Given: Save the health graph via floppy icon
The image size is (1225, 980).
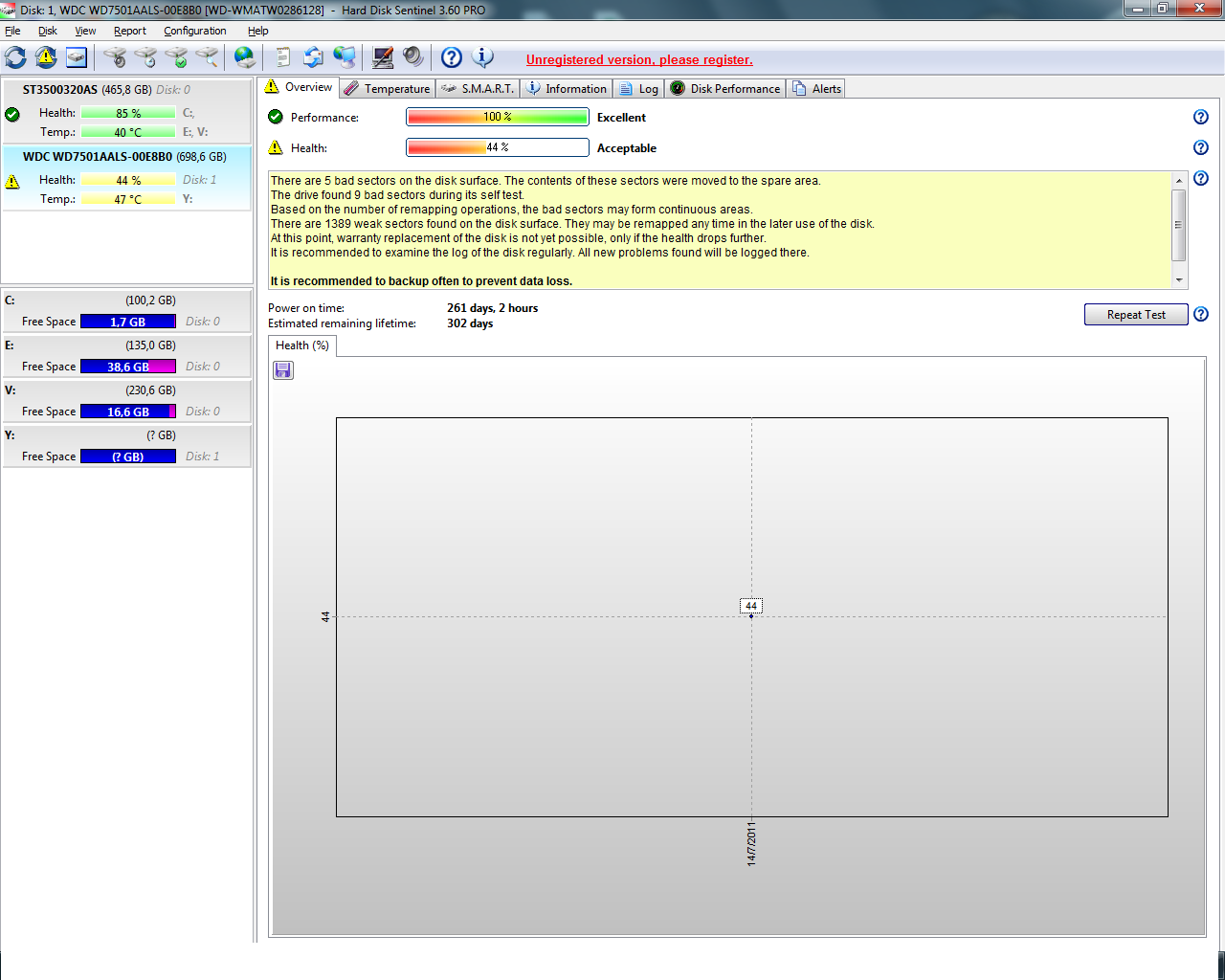Looking at the screenshot, I should pos(283,370).
